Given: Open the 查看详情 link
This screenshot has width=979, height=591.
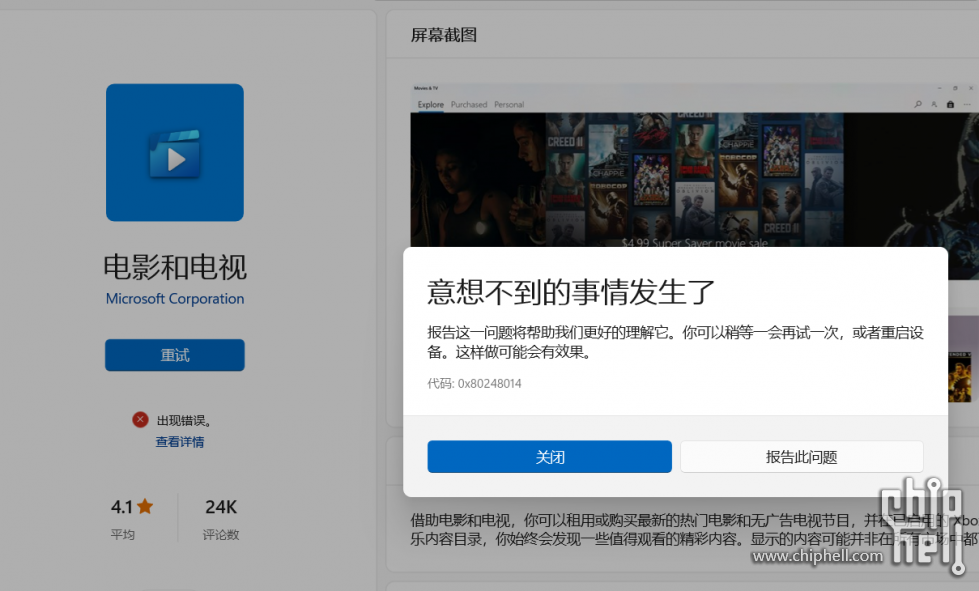Looking at the screenshot, I should coord(180,442).
